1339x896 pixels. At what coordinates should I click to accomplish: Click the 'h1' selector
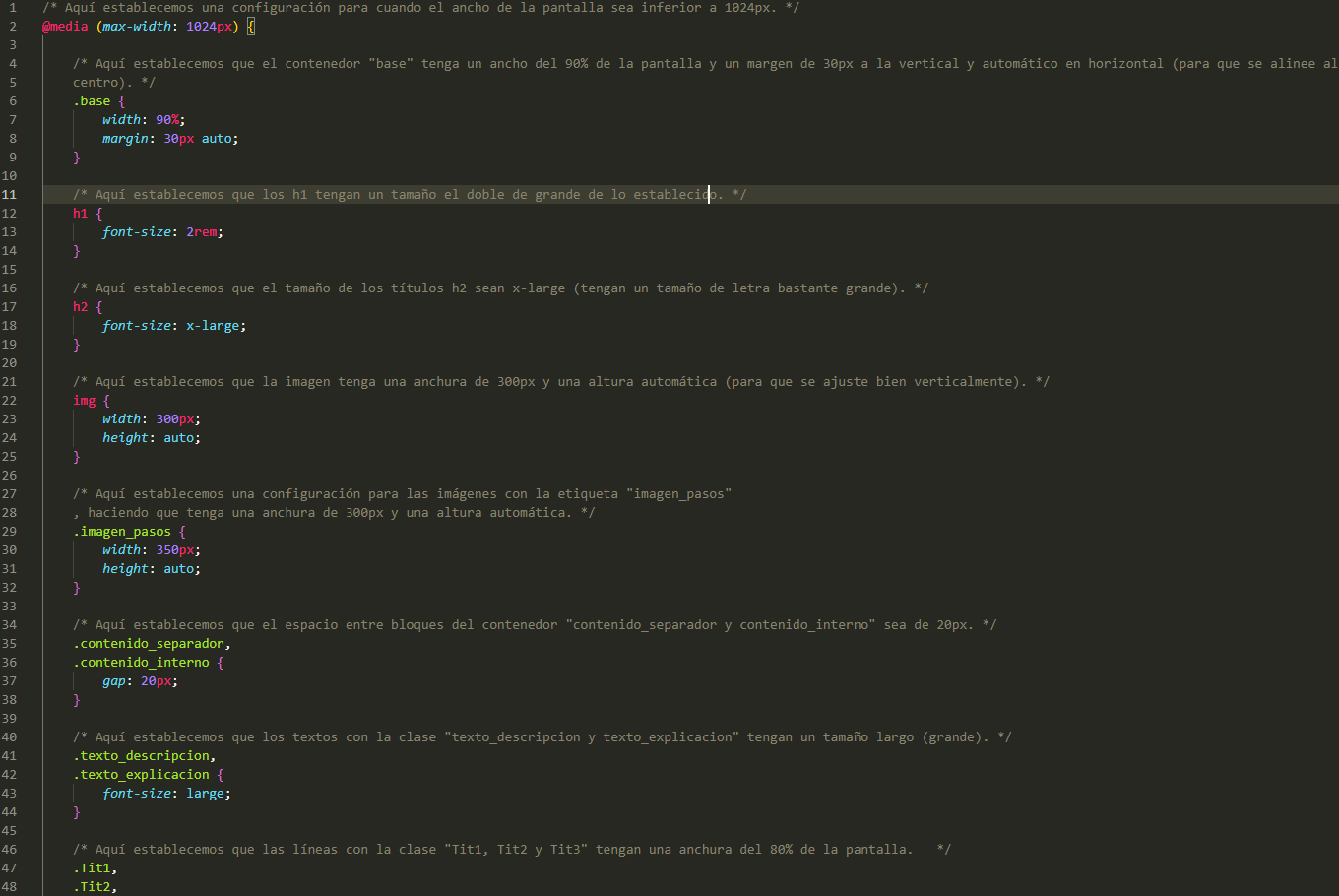point(80,214)
